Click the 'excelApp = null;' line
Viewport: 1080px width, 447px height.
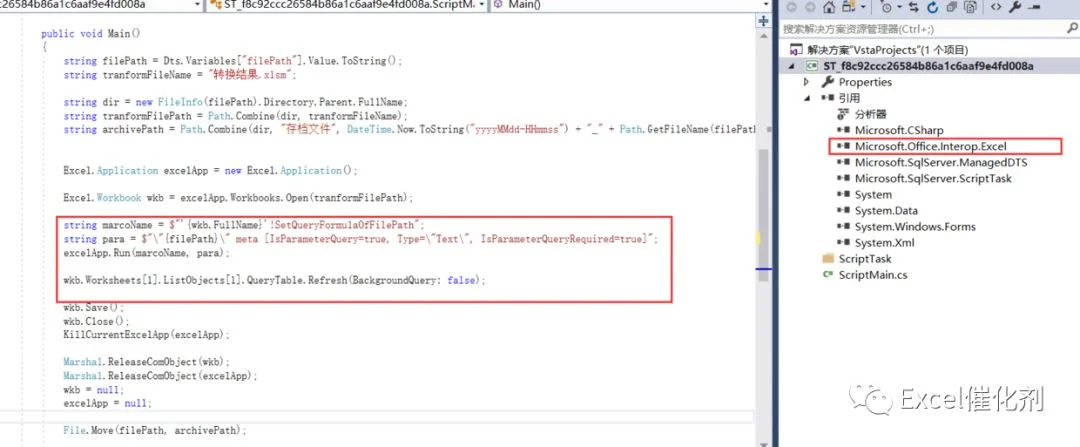107,403
